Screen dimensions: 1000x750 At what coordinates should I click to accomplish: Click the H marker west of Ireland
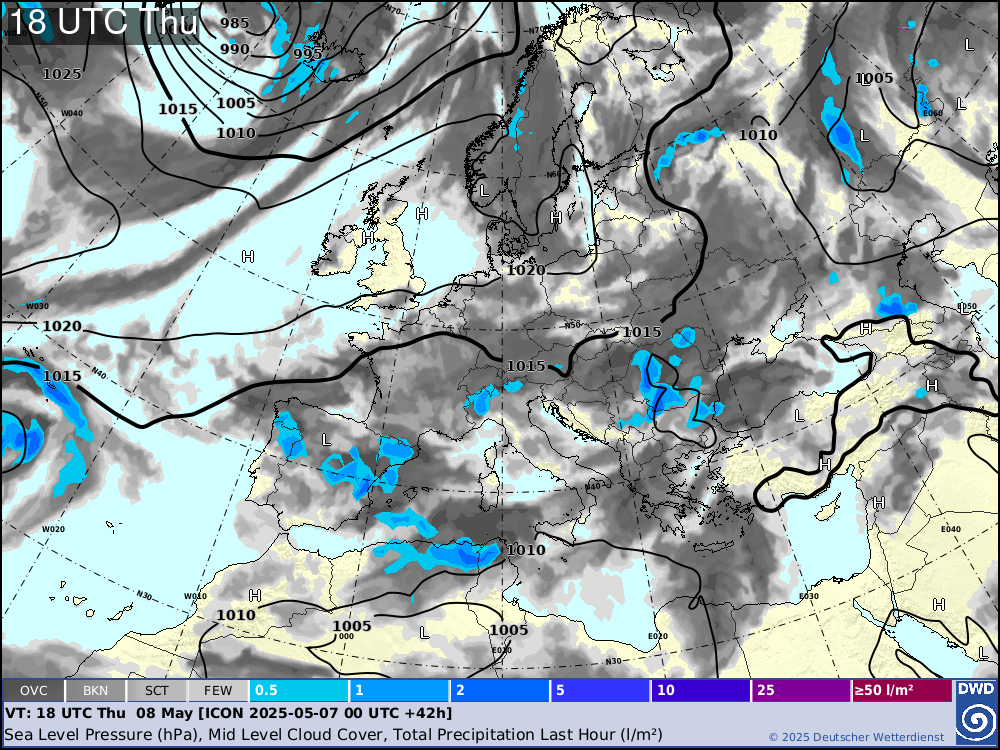(248, 257)
